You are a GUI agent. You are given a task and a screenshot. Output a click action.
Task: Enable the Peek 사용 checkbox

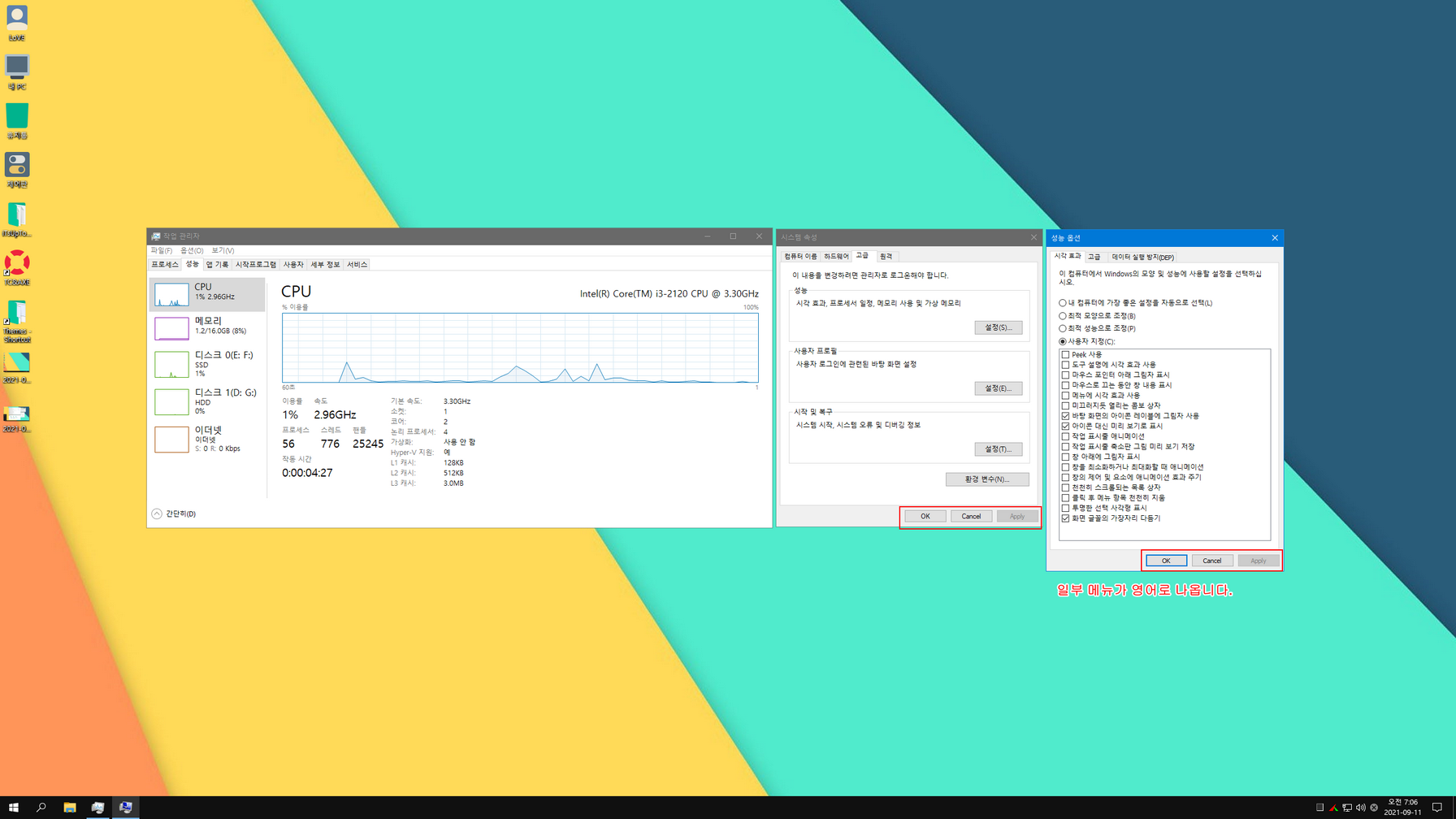pos(1065,355)
